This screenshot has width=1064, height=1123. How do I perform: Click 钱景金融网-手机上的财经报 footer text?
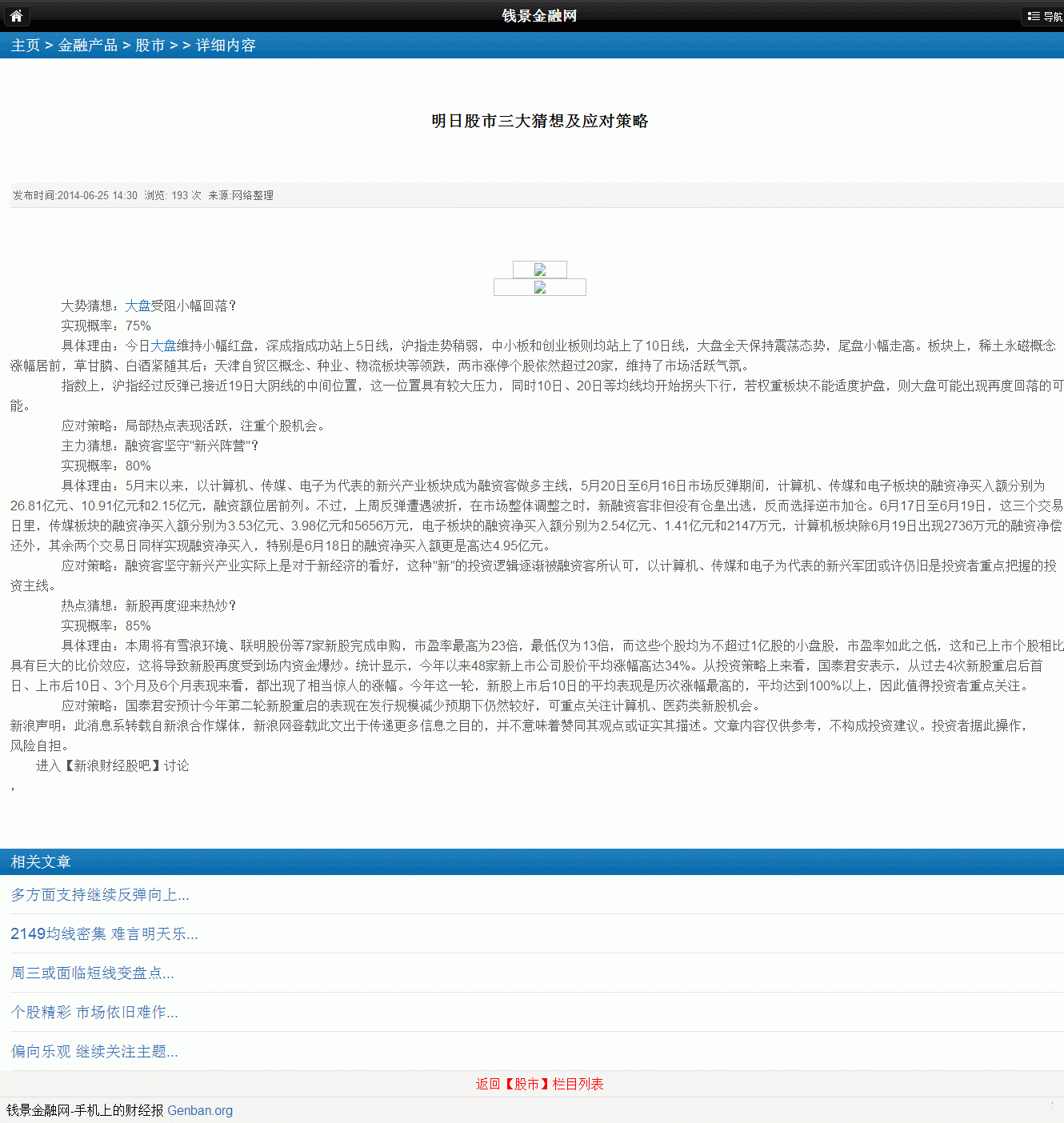coord(85,1110)
